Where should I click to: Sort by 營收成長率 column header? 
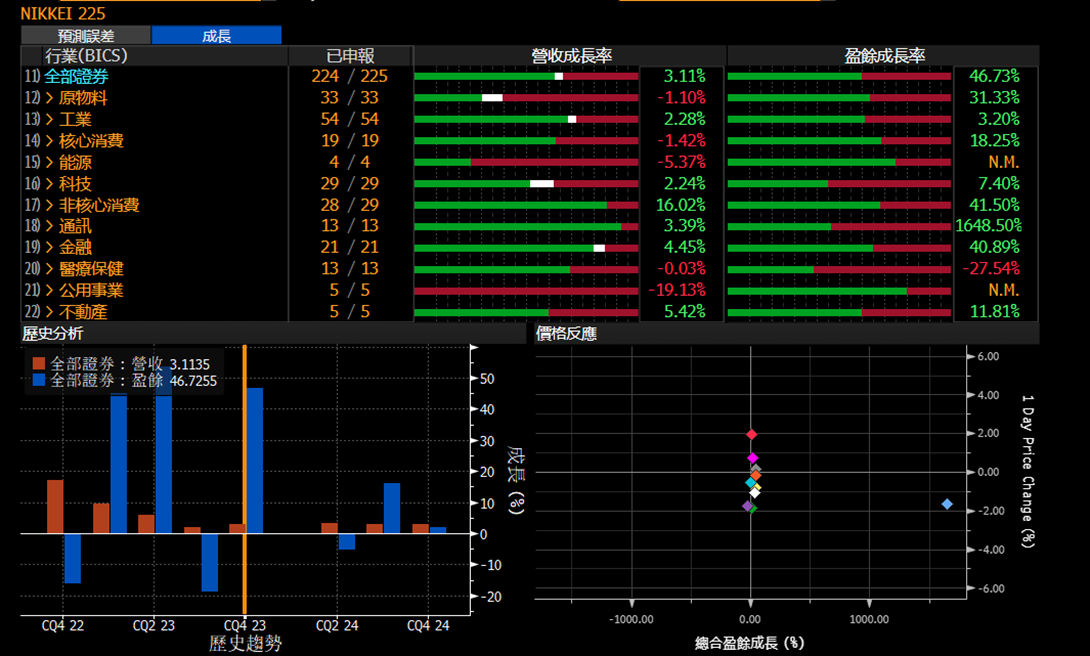[571, 56]
